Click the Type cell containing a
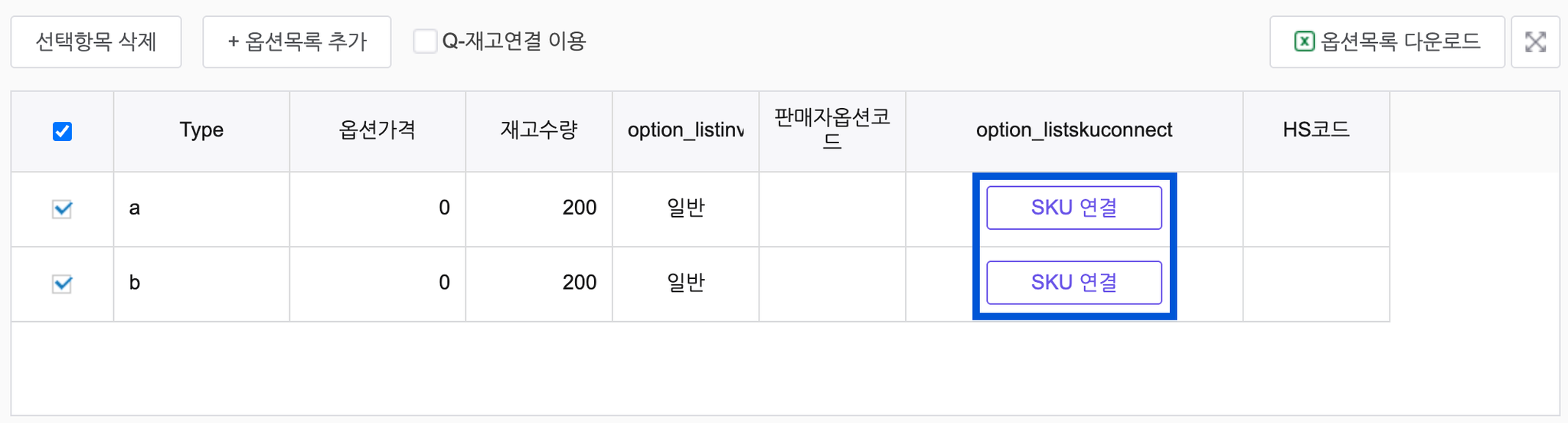Screen dimensions: 1568x423 pos(201,208)
